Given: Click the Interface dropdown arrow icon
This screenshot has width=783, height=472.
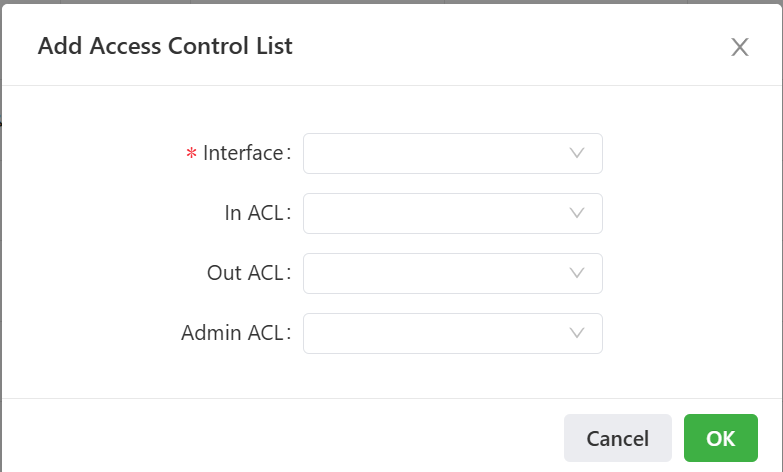Looking at the screenshot, I should tap(576, 153).
